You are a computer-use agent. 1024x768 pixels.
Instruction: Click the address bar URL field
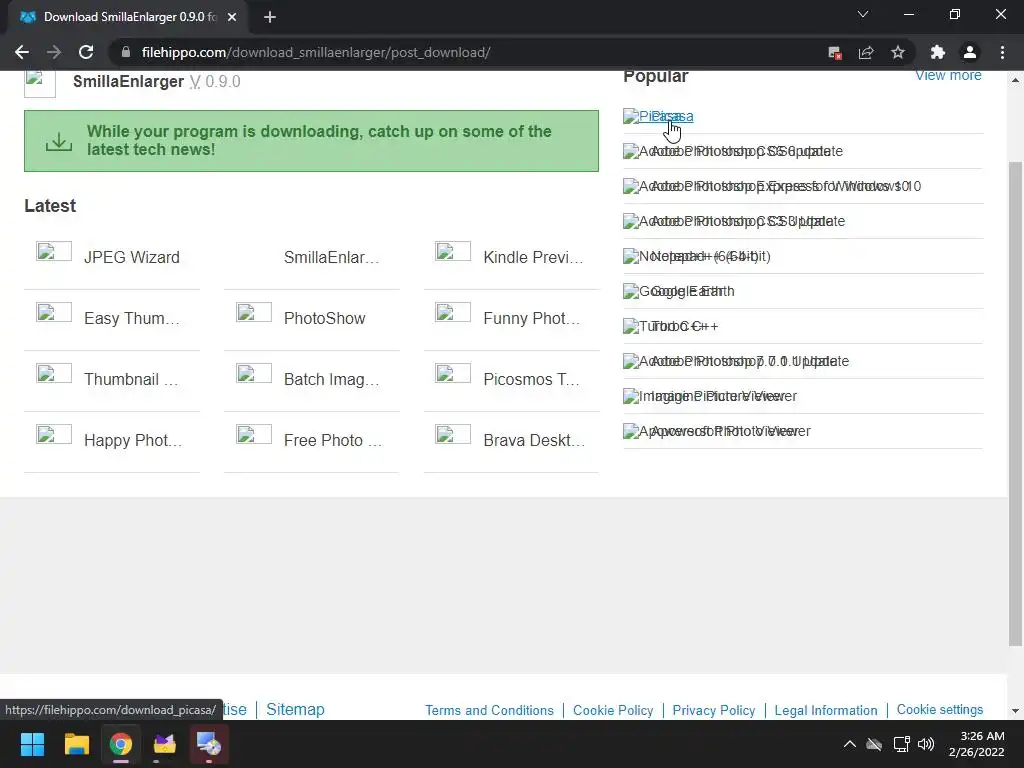coord(470,52)
